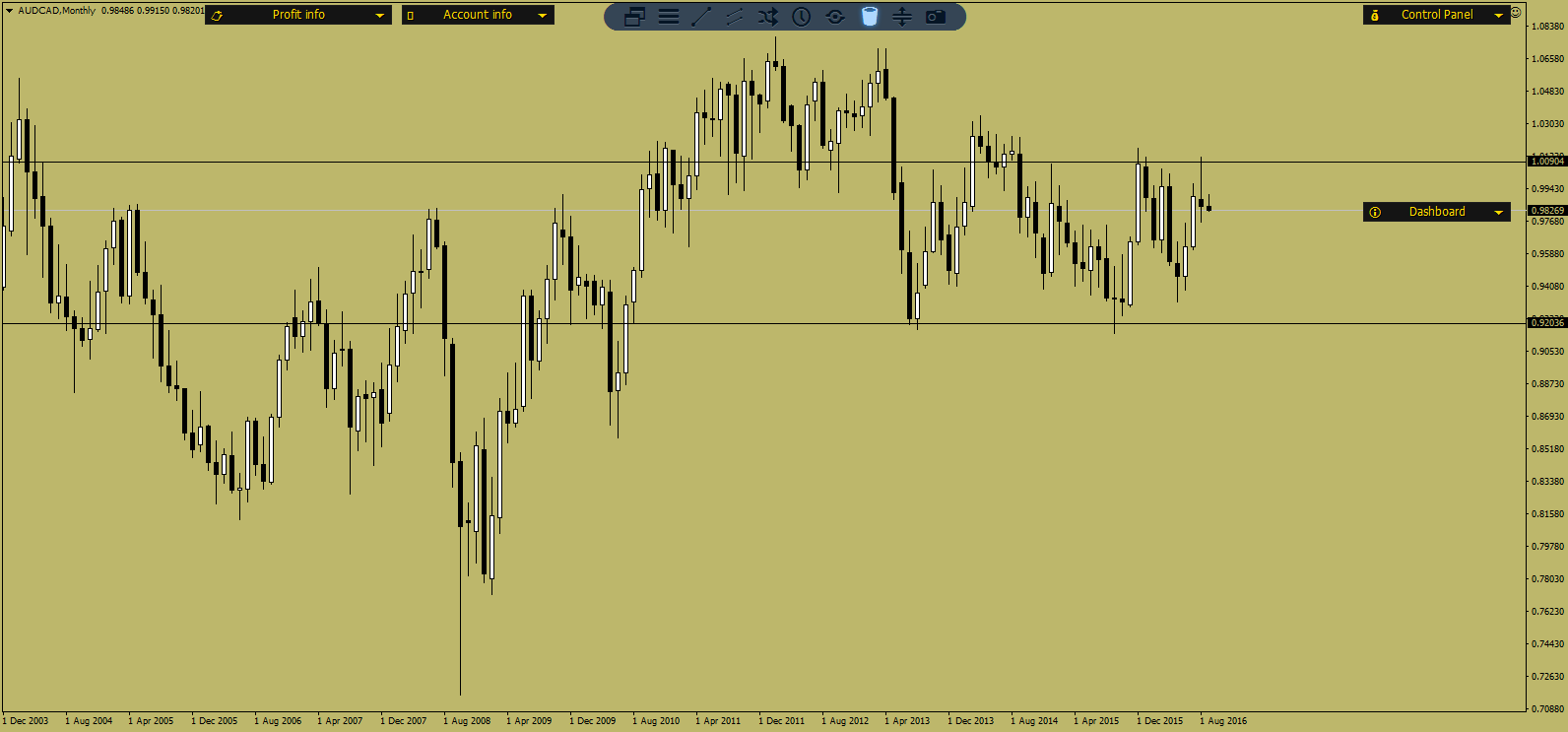Click the smiley face expert advisor icon
1568x732 pixels.
(1516, 13)
